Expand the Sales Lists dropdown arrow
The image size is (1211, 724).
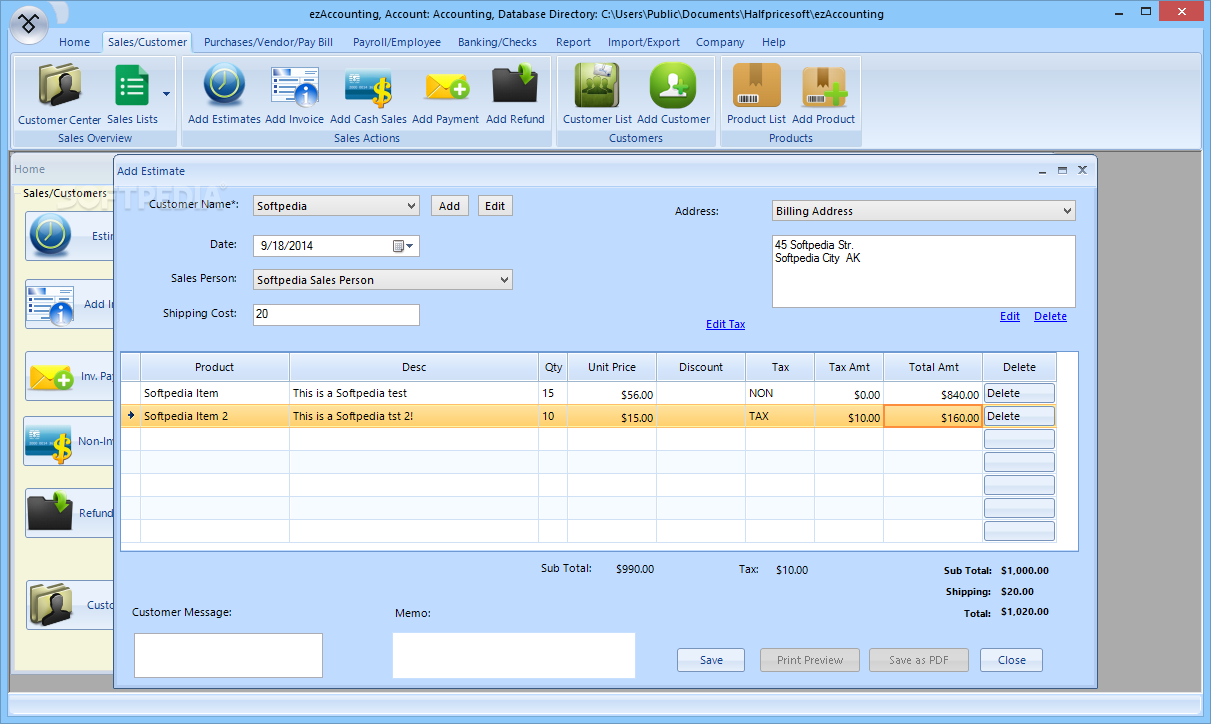(166, 94)
